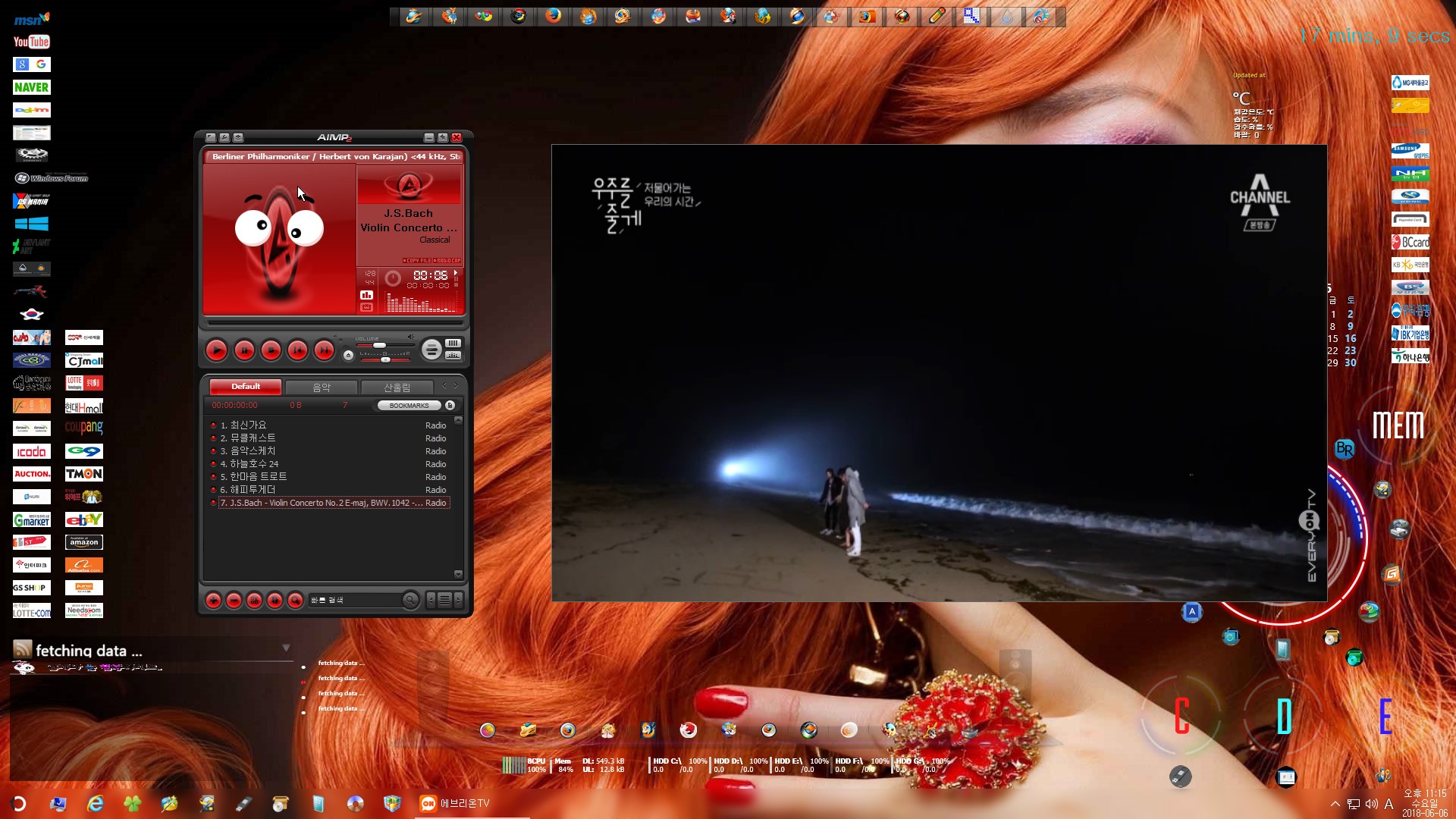Click the playlist add (plus) button

point(214,601)
